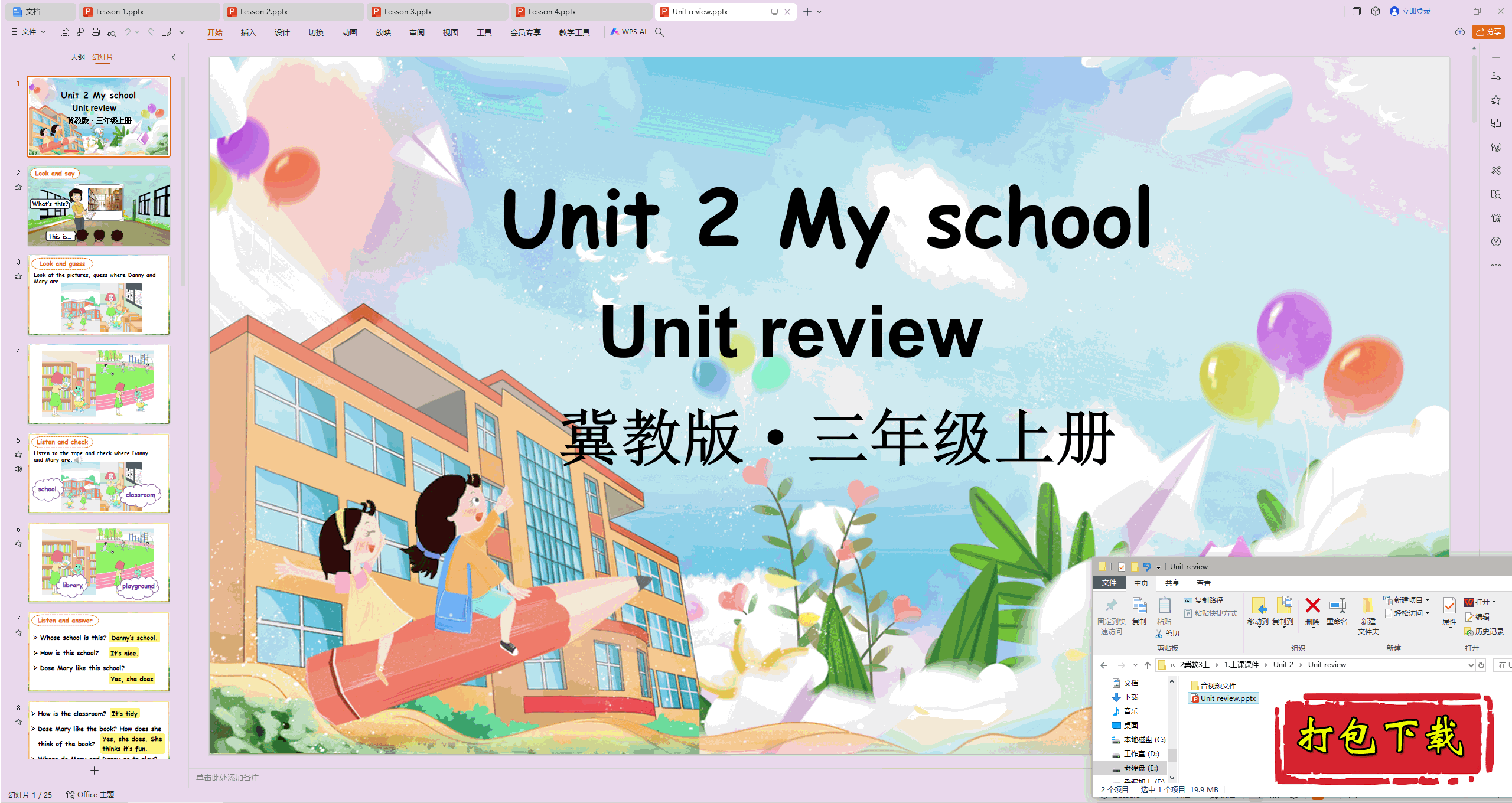Image resolution: width=1512 pixels, height=803 pixels.
Task: Click the red Delete X in Explorer
Action: point(1312,606)
